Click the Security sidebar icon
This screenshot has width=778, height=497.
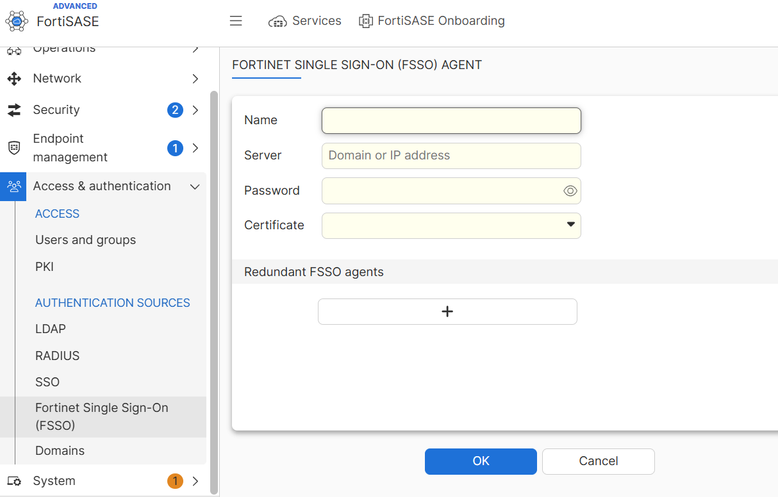coord(14,110)
